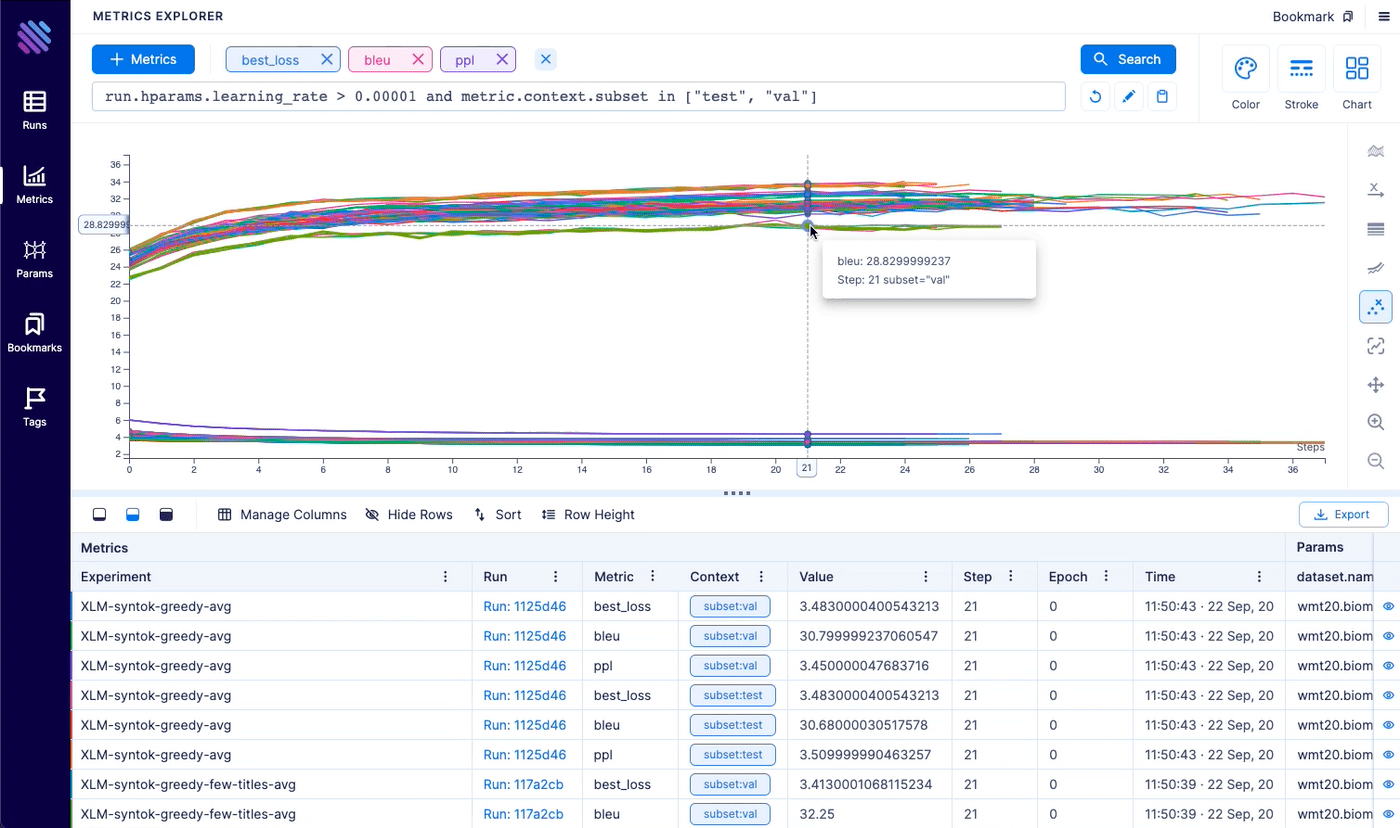
Task: Open the Value column options menu
Action: [x=925, y=576]
